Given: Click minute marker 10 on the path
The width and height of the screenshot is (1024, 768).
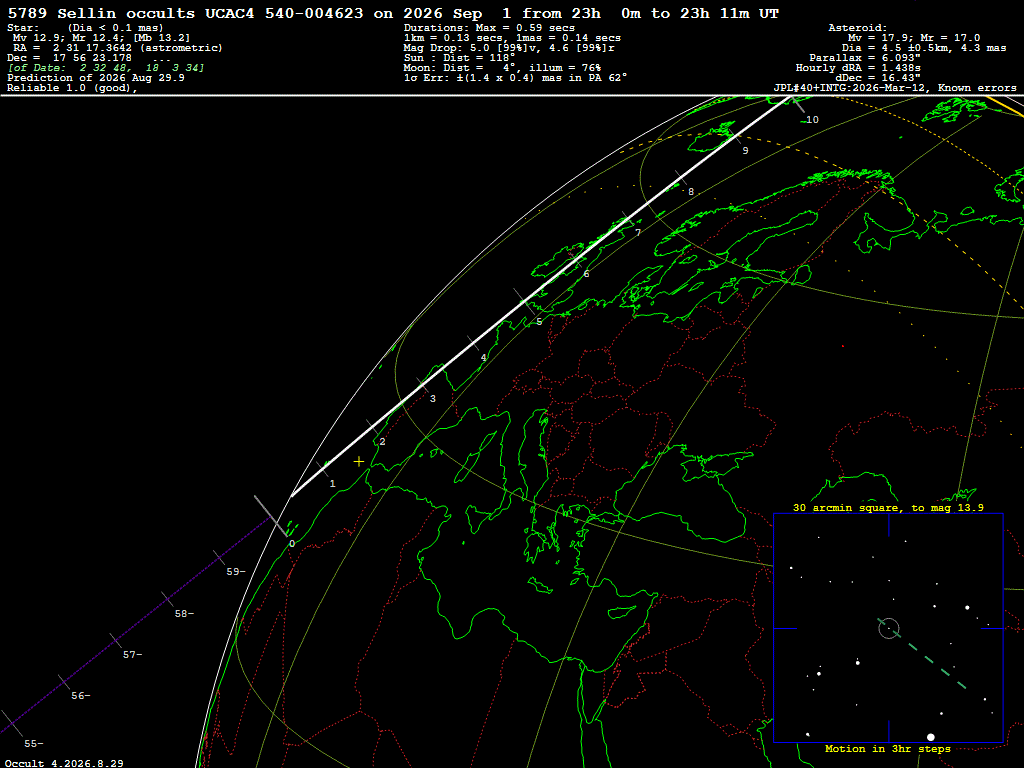Looking at the screenshot, I should (x=812, y=120).
